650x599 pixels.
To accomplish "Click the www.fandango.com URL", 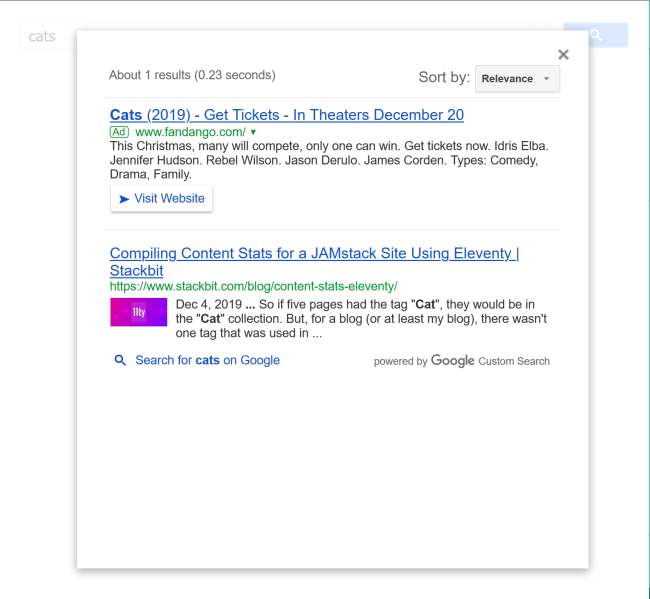I will [190, 132].
